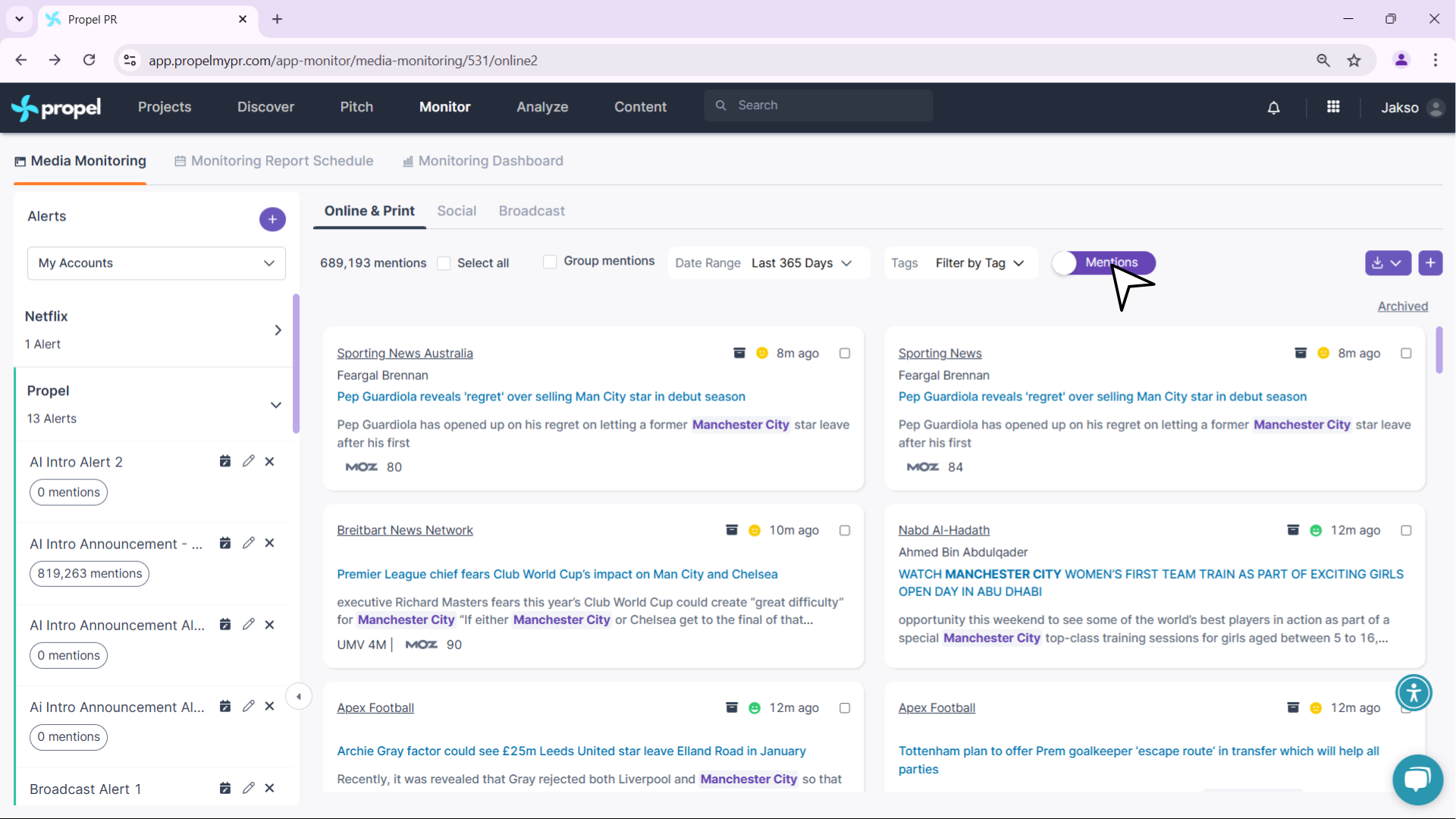This screenshot has height=819, width=1456.
Task: Open the browser tab list chevron
Action: point(19,19)
